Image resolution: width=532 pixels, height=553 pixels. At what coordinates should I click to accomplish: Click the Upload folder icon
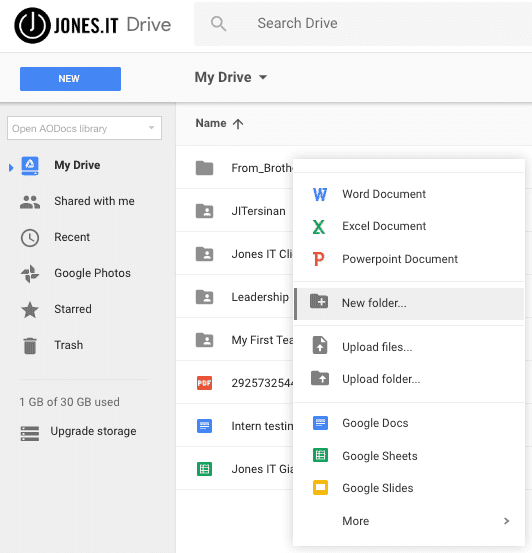click(x=320, y=378)
